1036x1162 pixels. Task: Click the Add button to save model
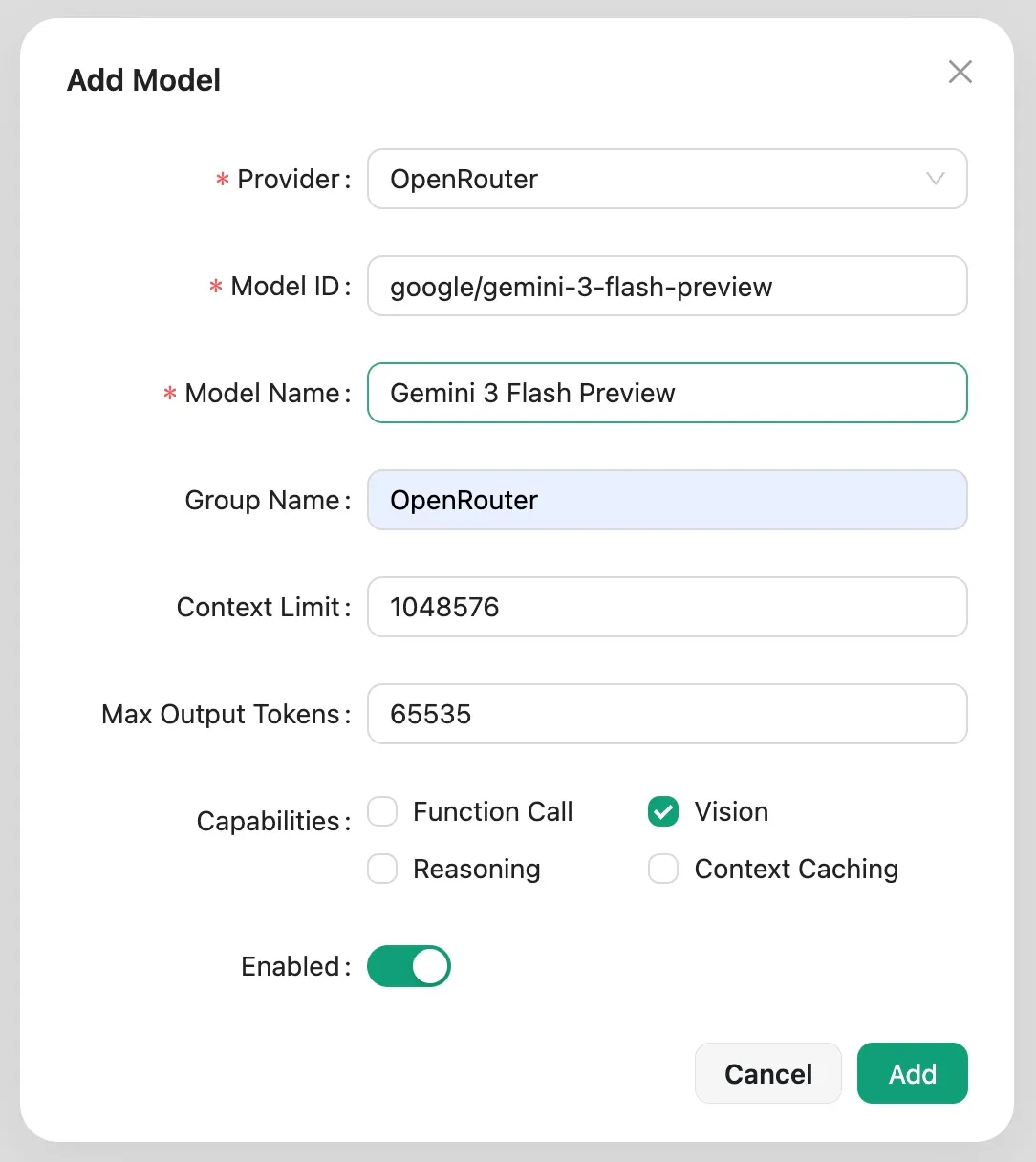[x=912, y=1073]
